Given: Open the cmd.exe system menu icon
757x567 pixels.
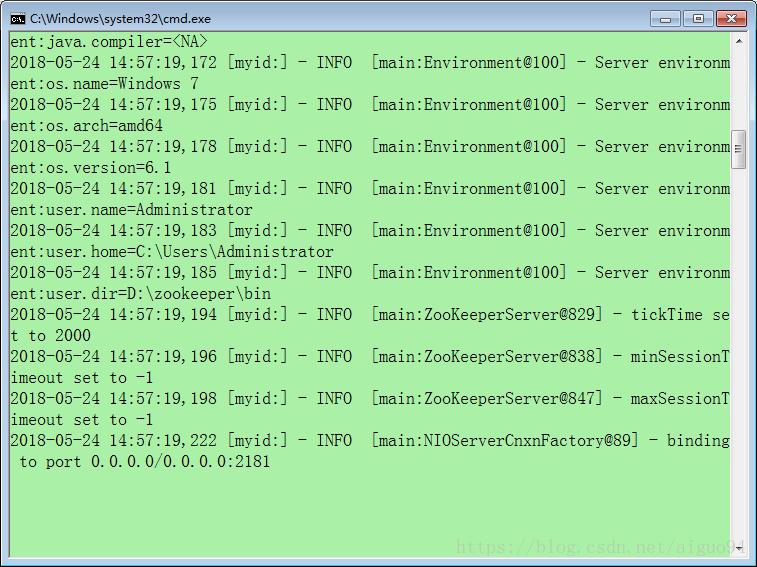Looking at the screenshot, I should click(18, 18).
